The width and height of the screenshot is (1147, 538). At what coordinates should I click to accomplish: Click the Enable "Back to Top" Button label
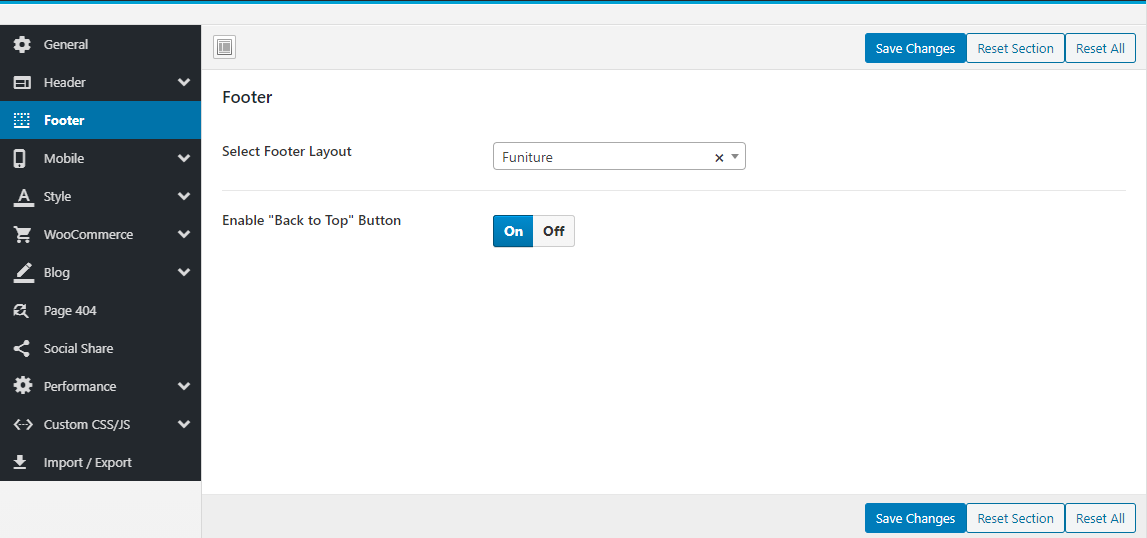coord(312,220)
